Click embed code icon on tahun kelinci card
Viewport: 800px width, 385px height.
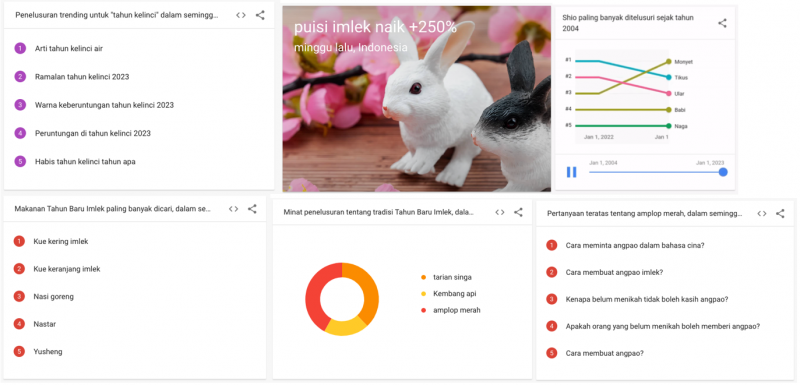point(241,15)
